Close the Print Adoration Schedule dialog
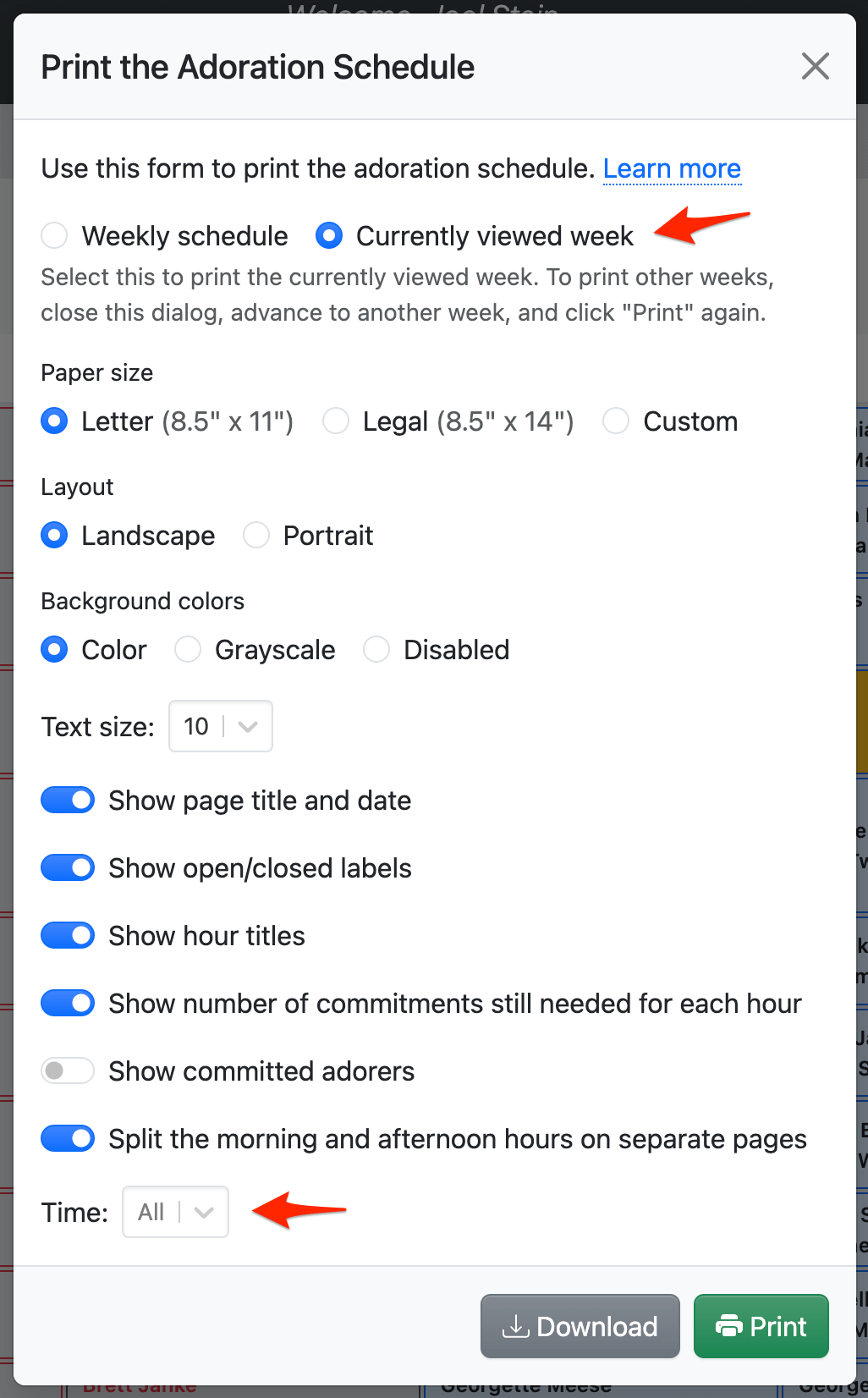The height and width of the screenshot is (1398, 868). pyautogui.click(x=815, y=66)
